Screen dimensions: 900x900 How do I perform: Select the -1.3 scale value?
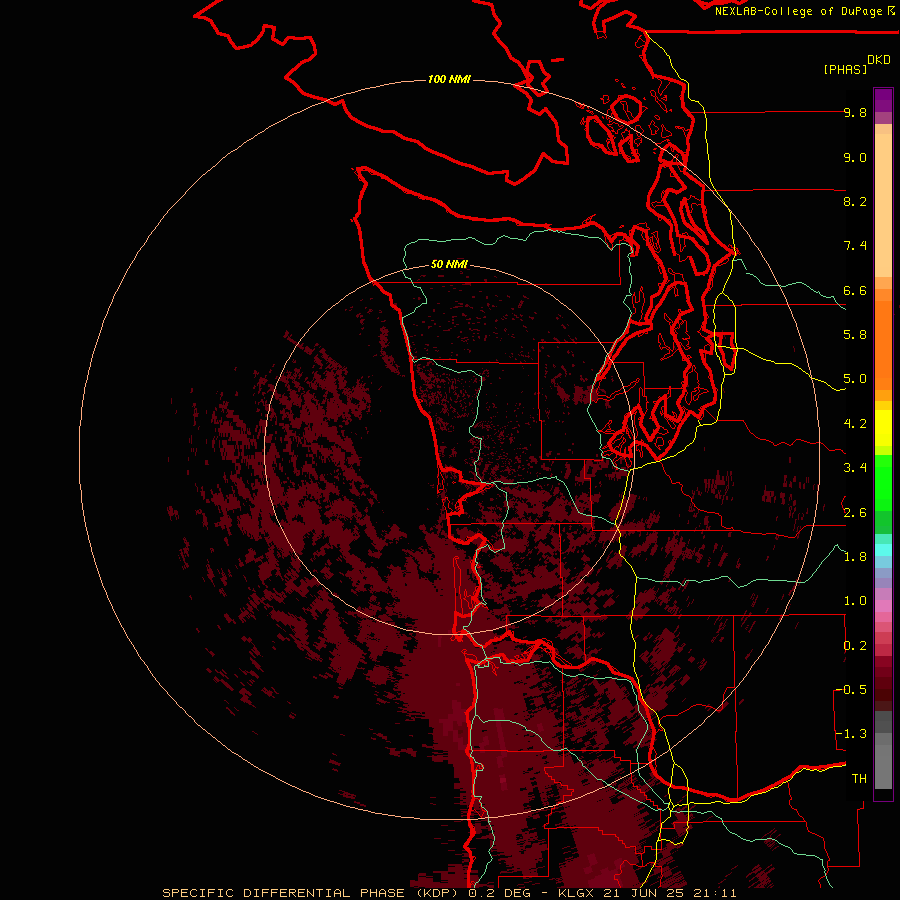[851, 734]
